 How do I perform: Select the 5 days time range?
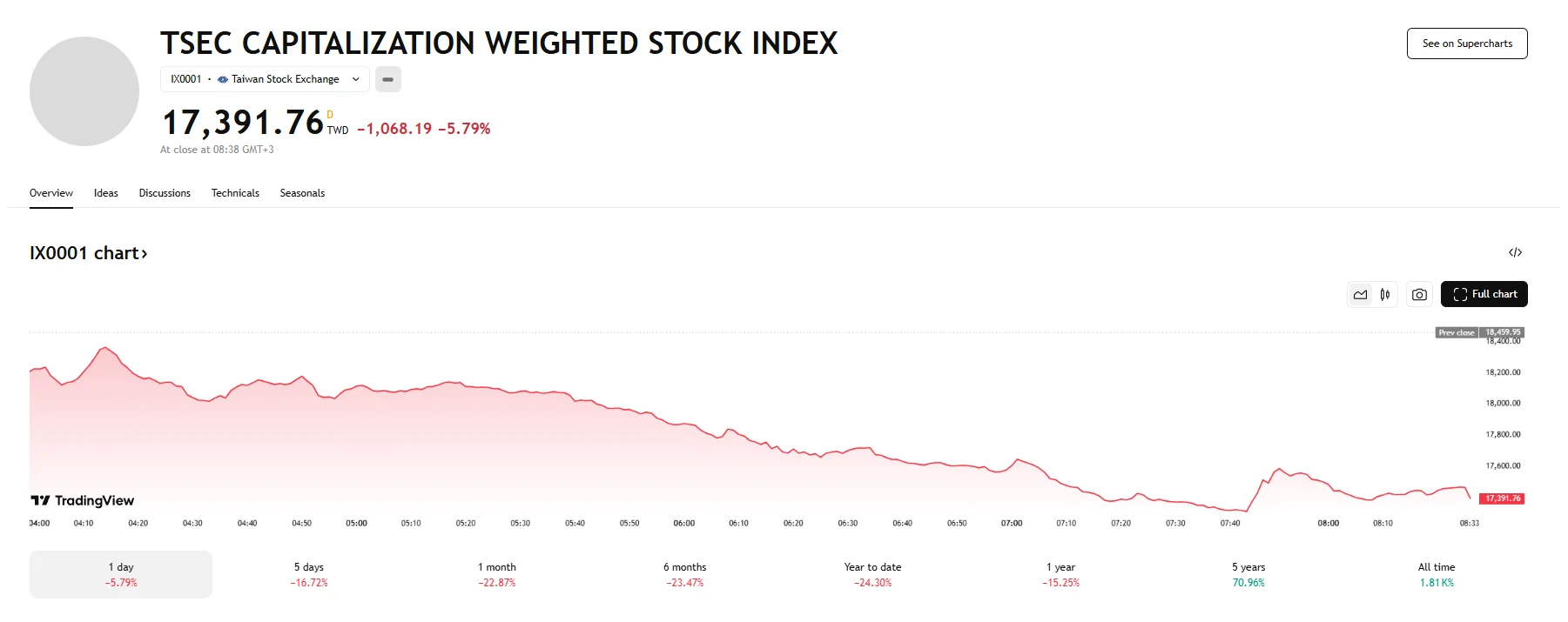point(309,574)
